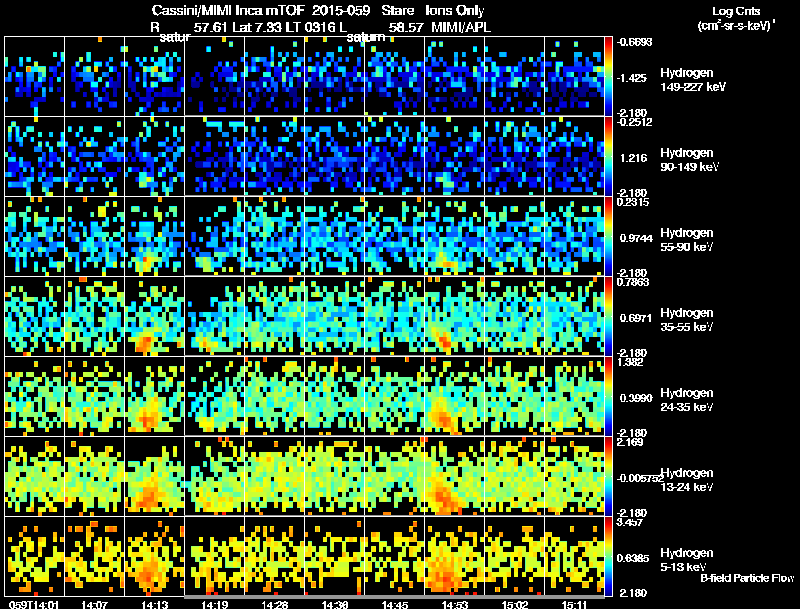Click the Hydrogen 90-149 keV row label
800x609 pixels.
689,160
